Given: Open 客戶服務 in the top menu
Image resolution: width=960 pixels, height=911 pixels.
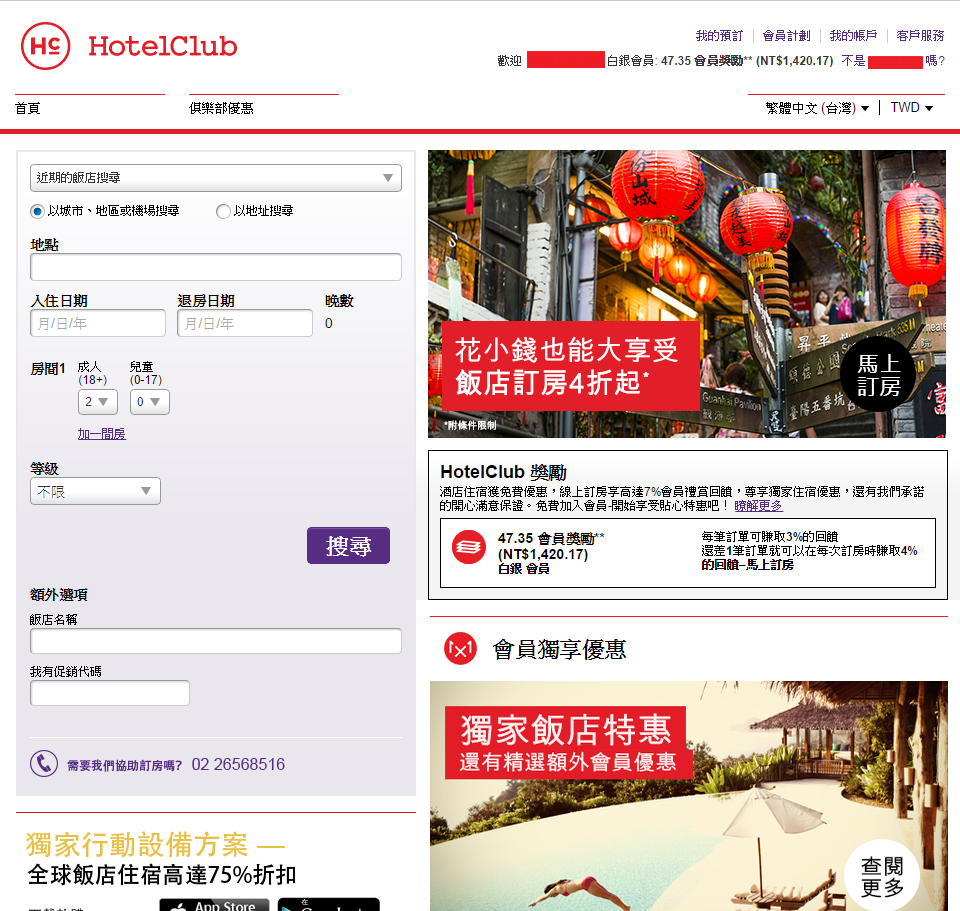Looking at the screenshot, I should tap(920, 36).
